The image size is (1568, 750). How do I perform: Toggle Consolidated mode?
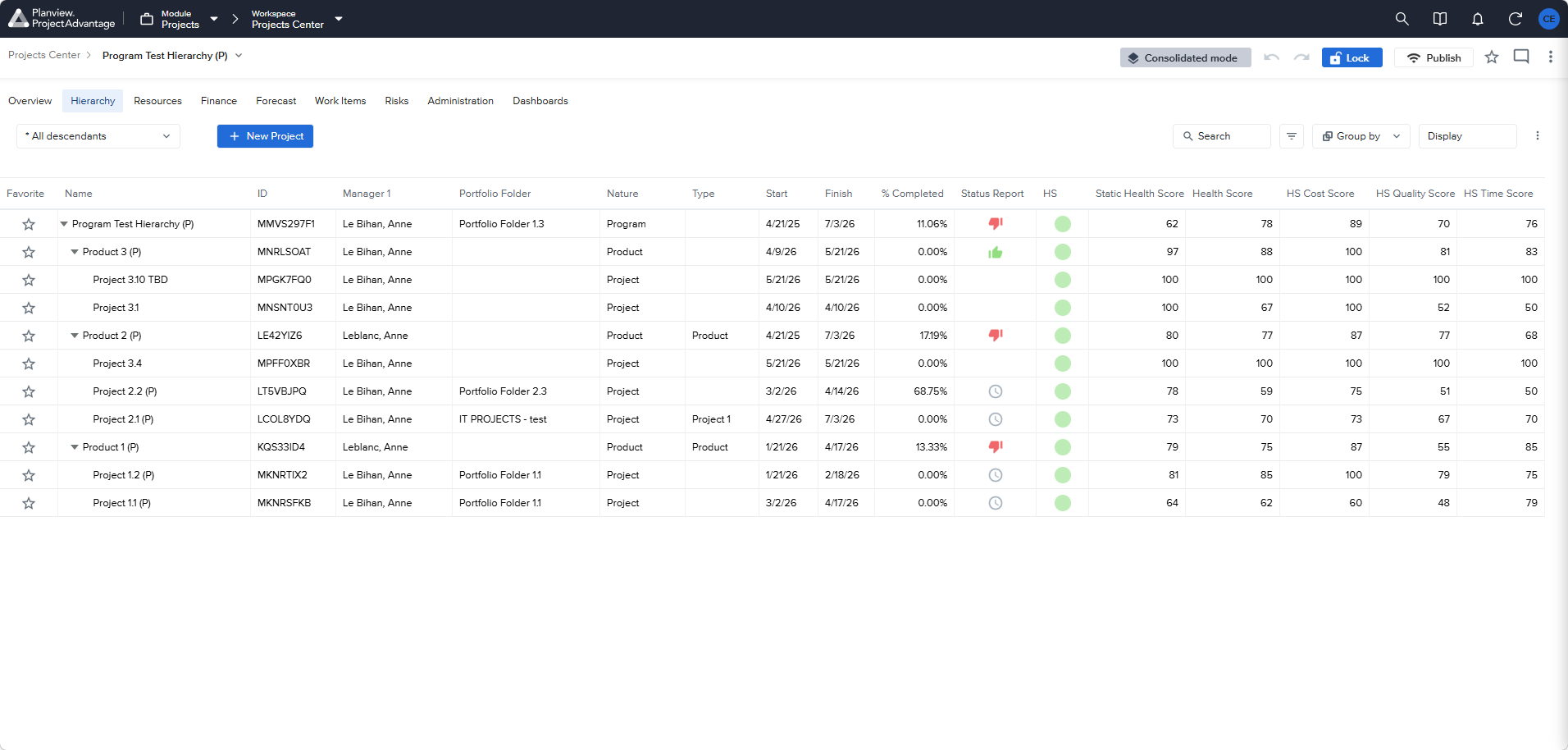click(x=1185, y=57)
